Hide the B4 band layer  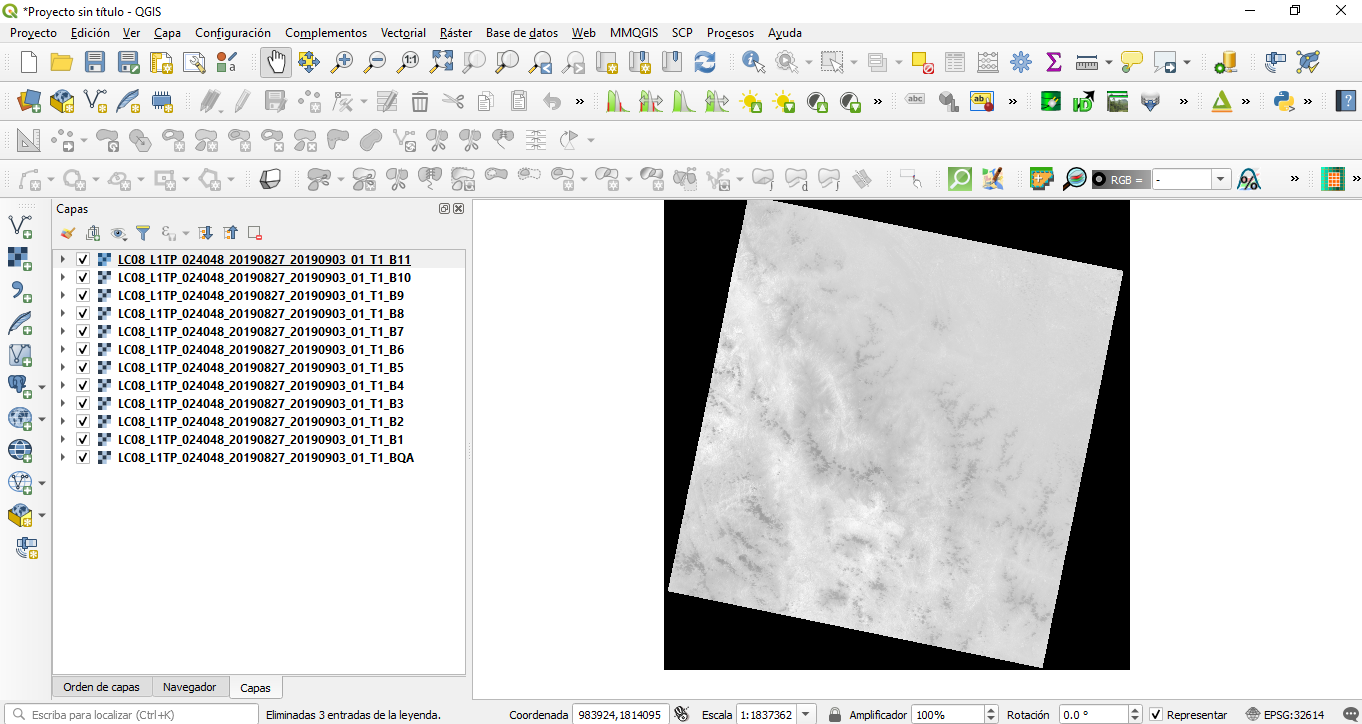point(83,386)
